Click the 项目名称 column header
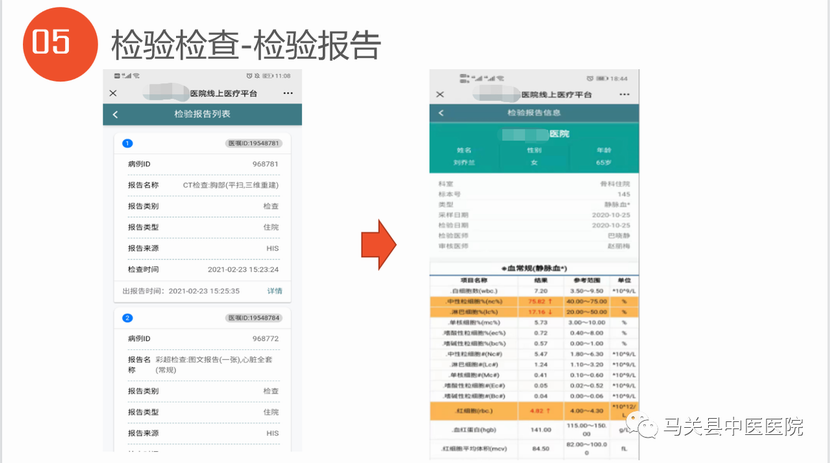Image resolution: width=830 pixels, height=463 pixels. click(474, 280)
